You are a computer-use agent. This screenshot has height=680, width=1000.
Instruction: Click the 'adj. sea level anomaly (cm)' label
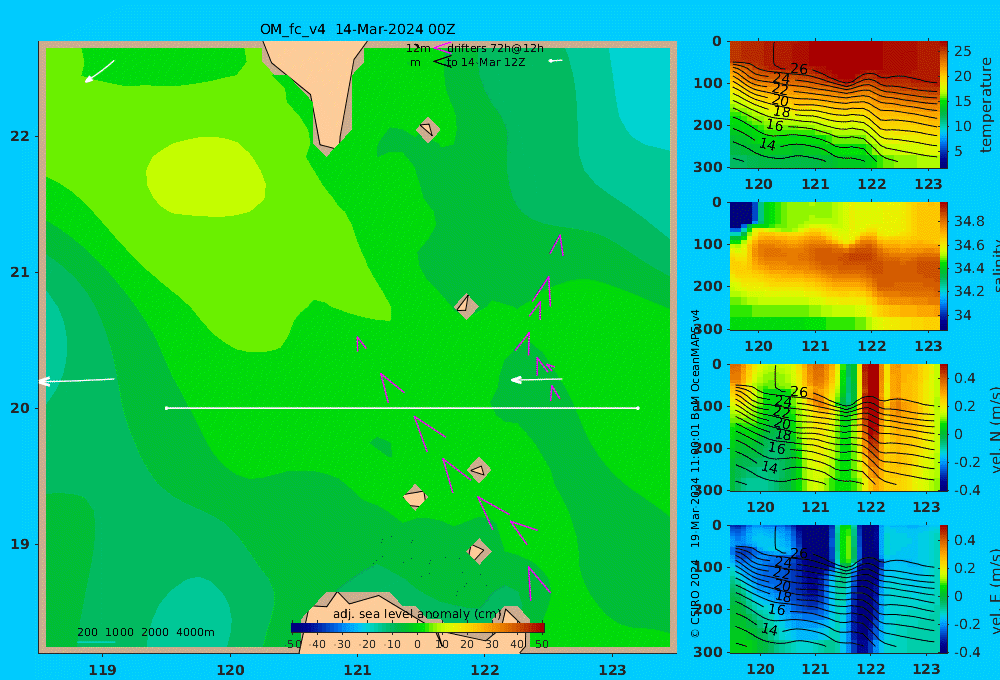417,614
